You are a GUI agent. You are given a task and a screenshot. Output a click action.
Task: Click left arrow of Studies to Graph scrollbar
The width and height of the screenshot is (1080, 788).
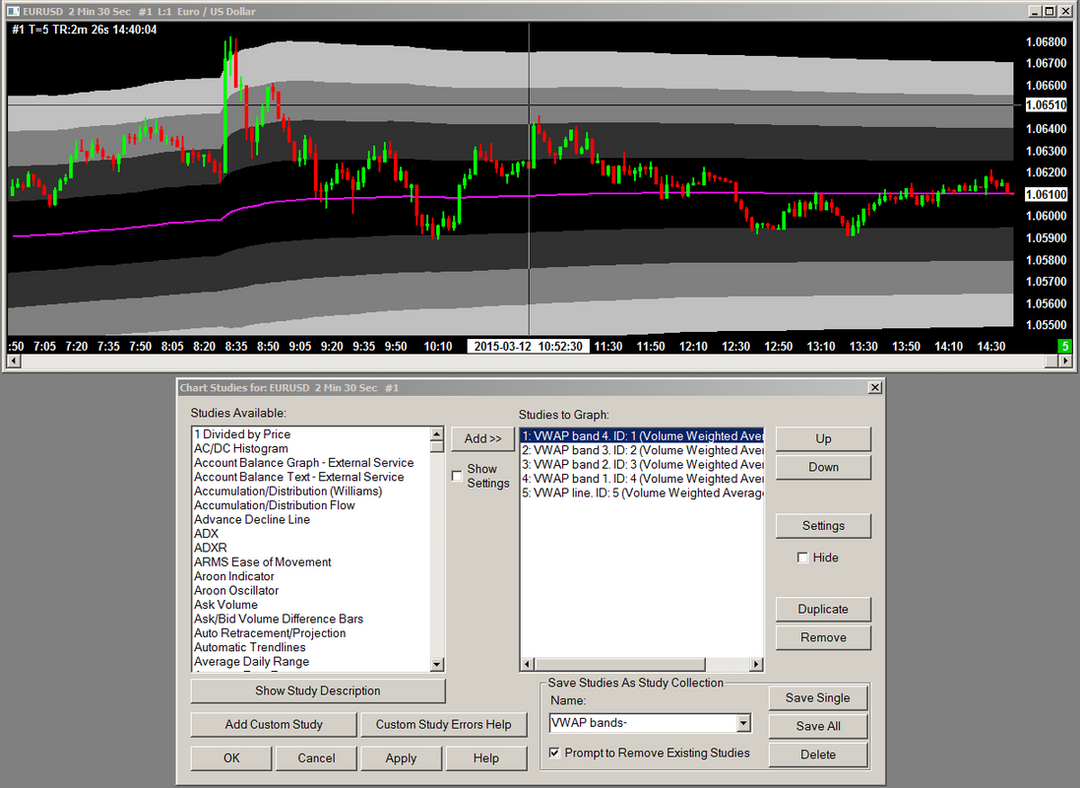[x=528, y=664]
